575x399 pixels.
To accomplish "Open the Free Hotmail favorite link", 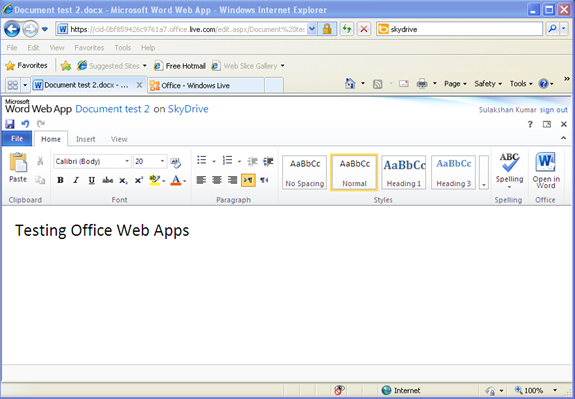I will point(180,66).
